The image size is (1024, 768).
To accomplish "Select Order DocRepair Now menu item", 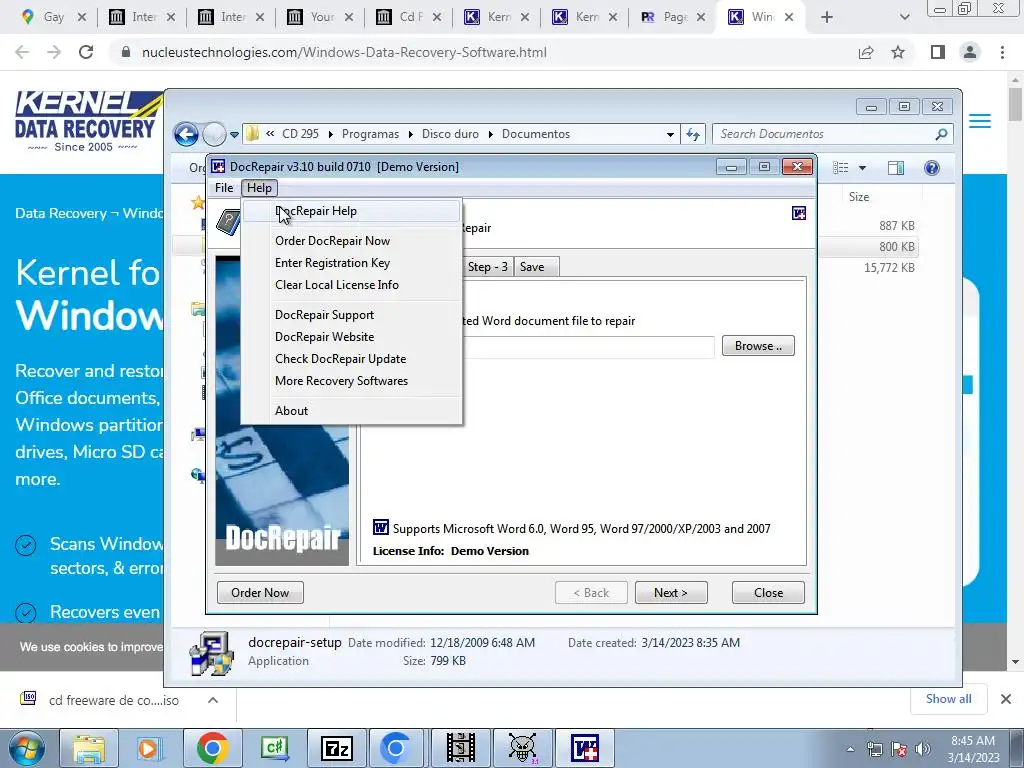I will click(x=352, y=241).
